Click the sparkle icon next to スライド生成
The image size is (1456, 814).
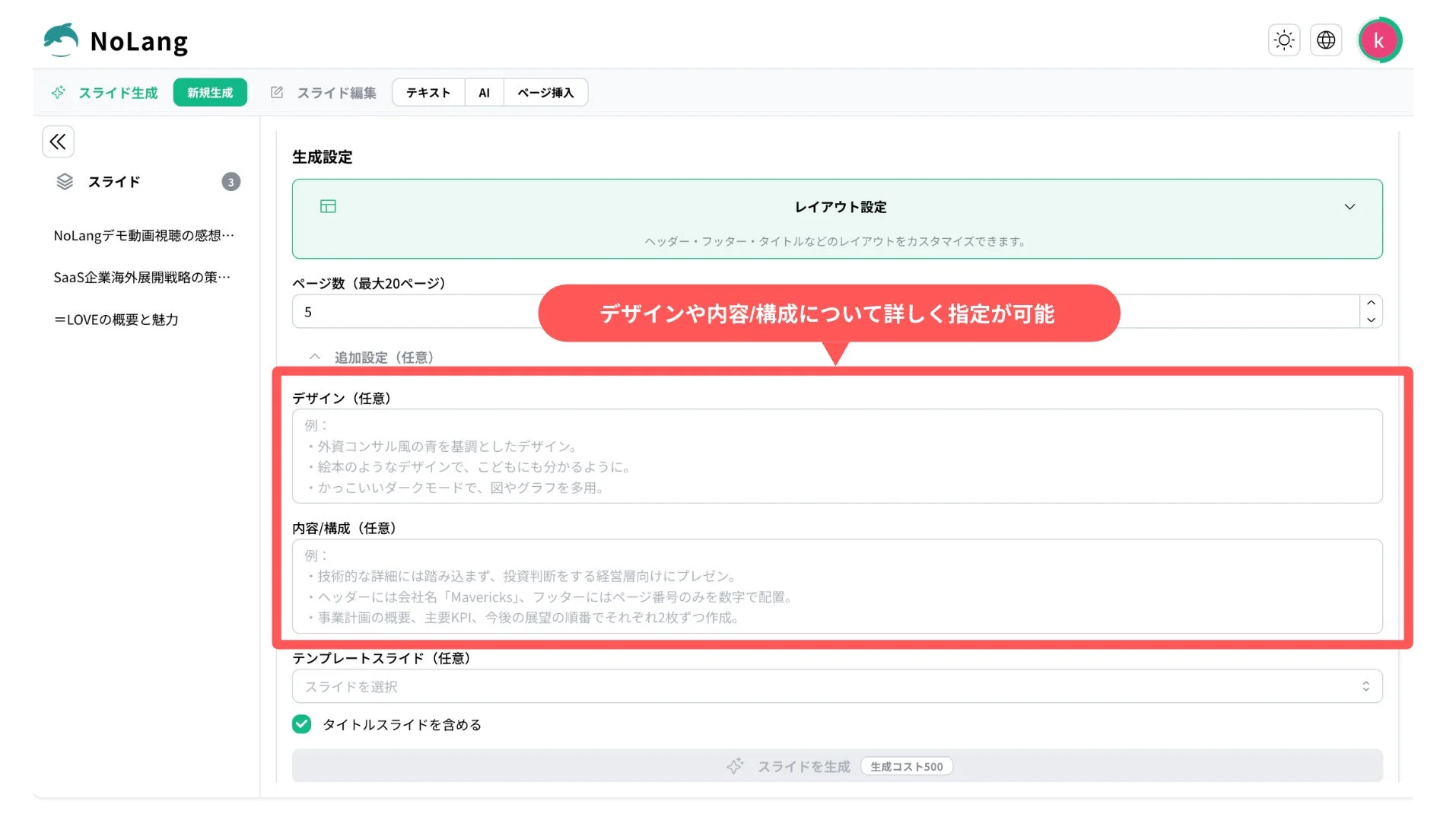pyautogui.click(x=59, y=92)
